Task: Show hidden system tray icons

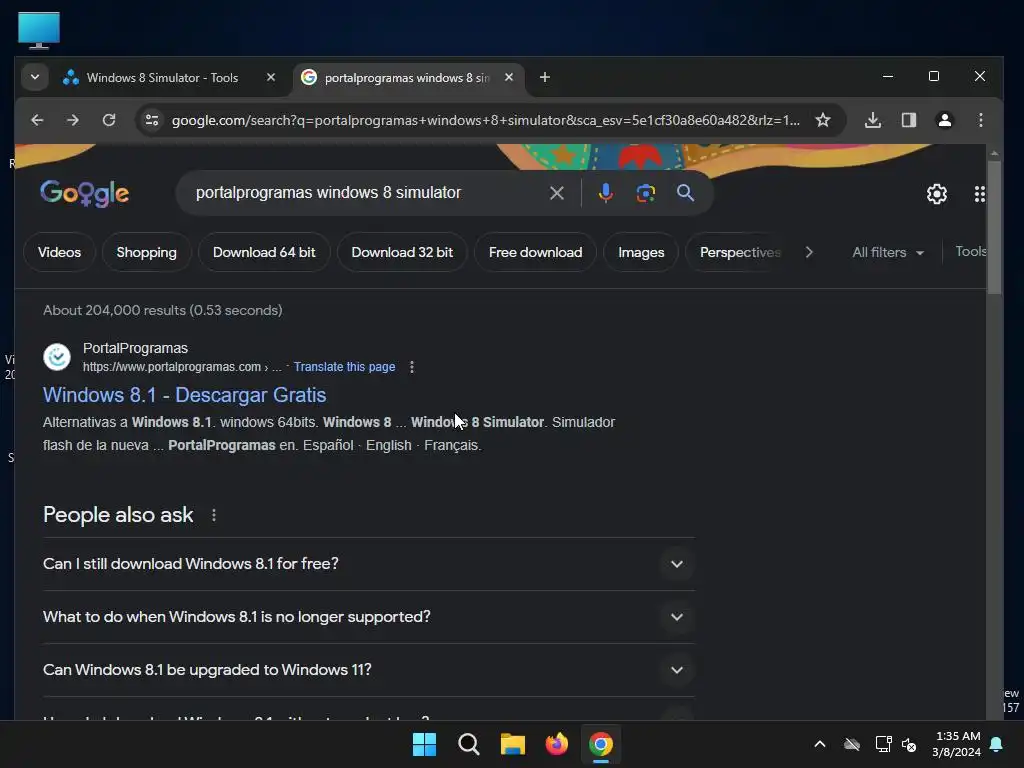Action: (x=820, y=744)
